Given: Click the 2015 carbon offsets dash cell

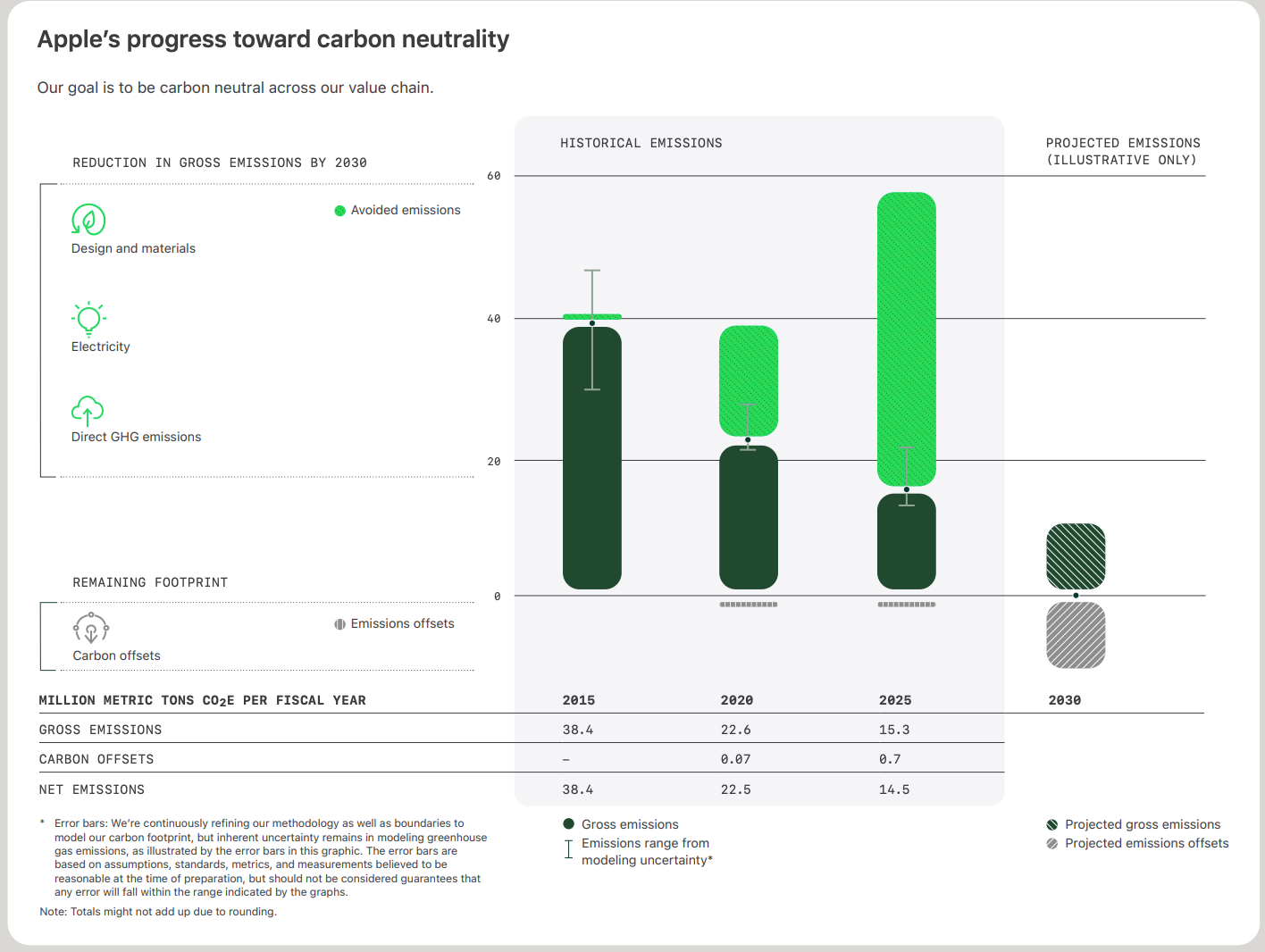Looking at the screenshot, I should [566, 760].
